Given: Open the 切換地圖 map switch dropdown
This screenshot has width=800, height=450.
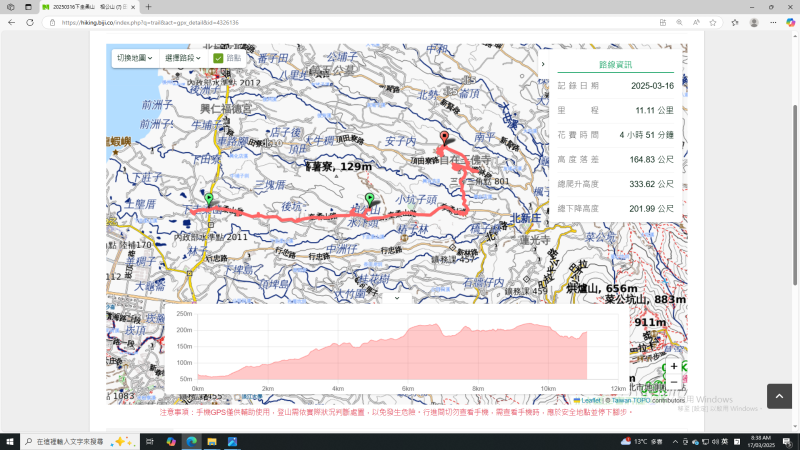Looking at the screenshot, I should (x=134, y=58).
